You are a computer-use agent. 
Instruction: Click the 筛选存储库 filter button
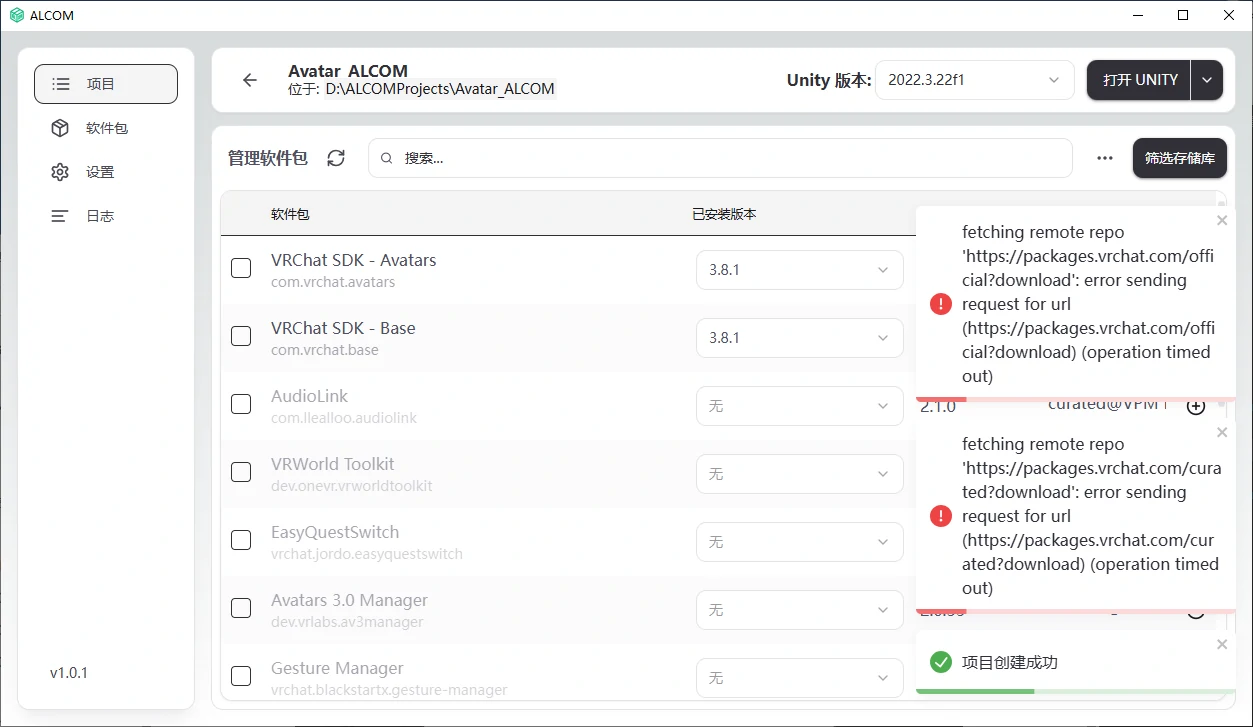point(1179,158)
